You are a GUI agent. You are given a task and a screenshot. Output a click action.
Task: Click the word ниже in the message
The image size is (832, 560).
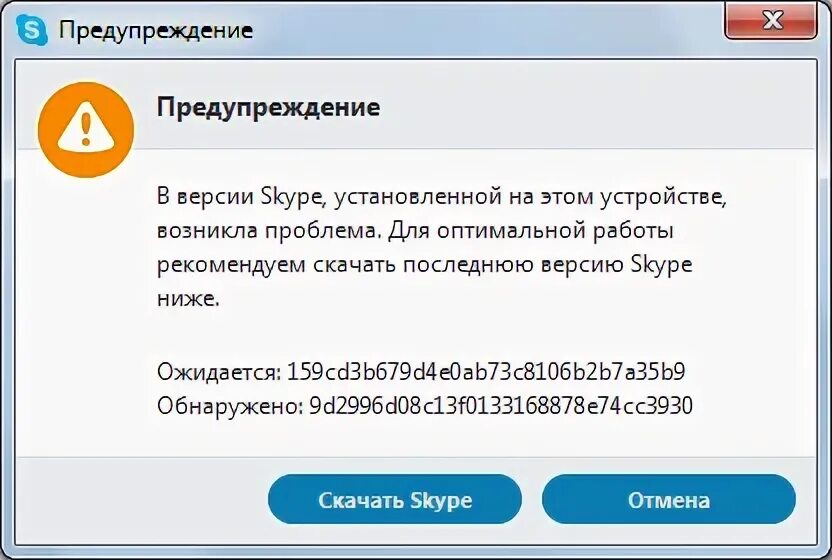[187, 298]
